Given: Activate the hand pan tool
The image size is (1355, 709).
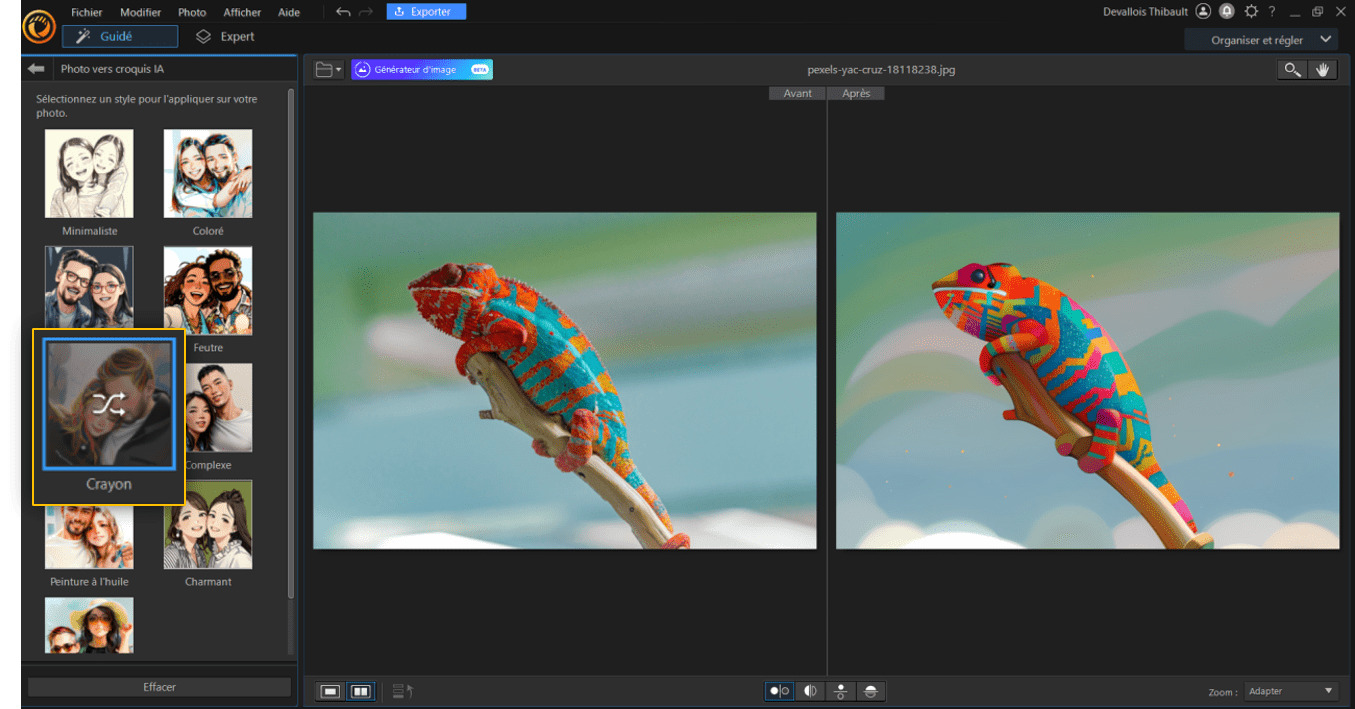Looking at the screenshot, I should [x=1322, y=70].
